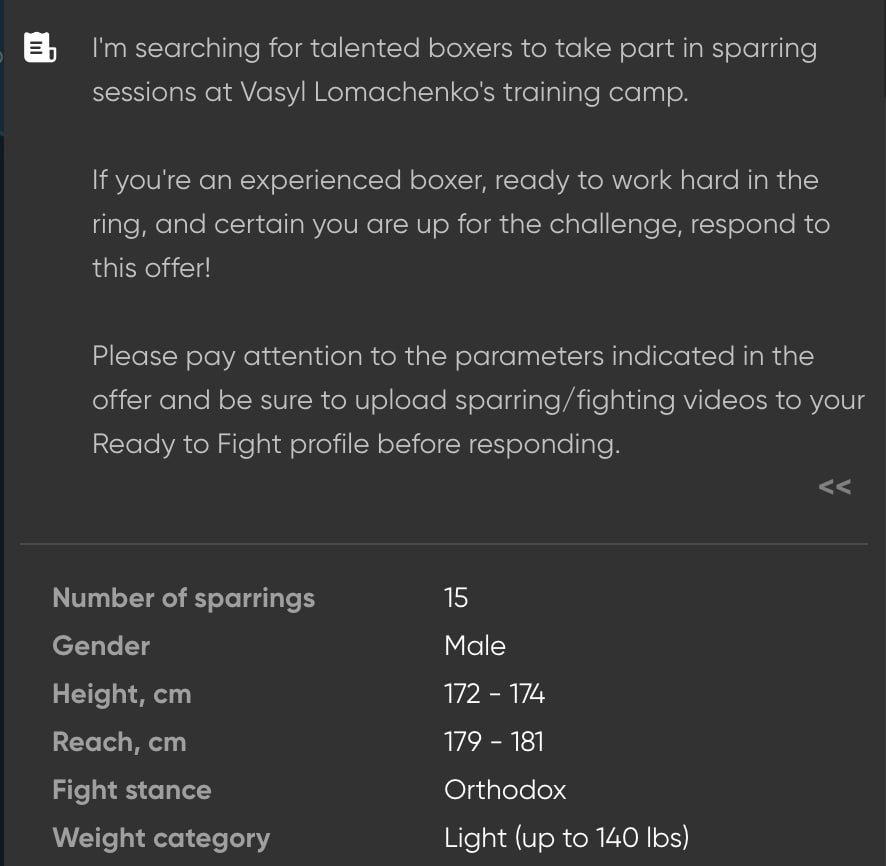886x866 pixels.
Task: Click the 'Reach, cm' label
Action: tap(119, 742)
